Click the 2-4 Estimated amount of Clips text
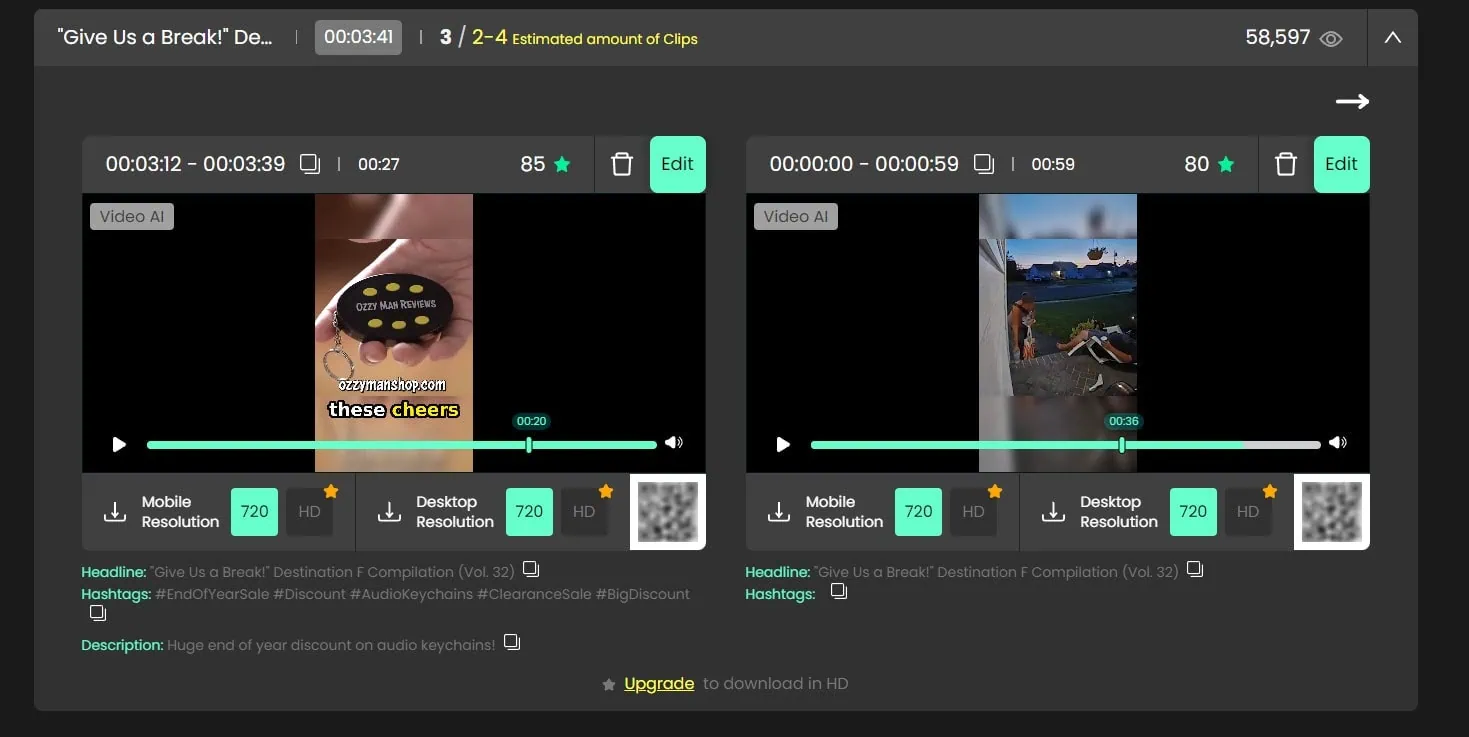1469x737 pixels. pos(585,38)
